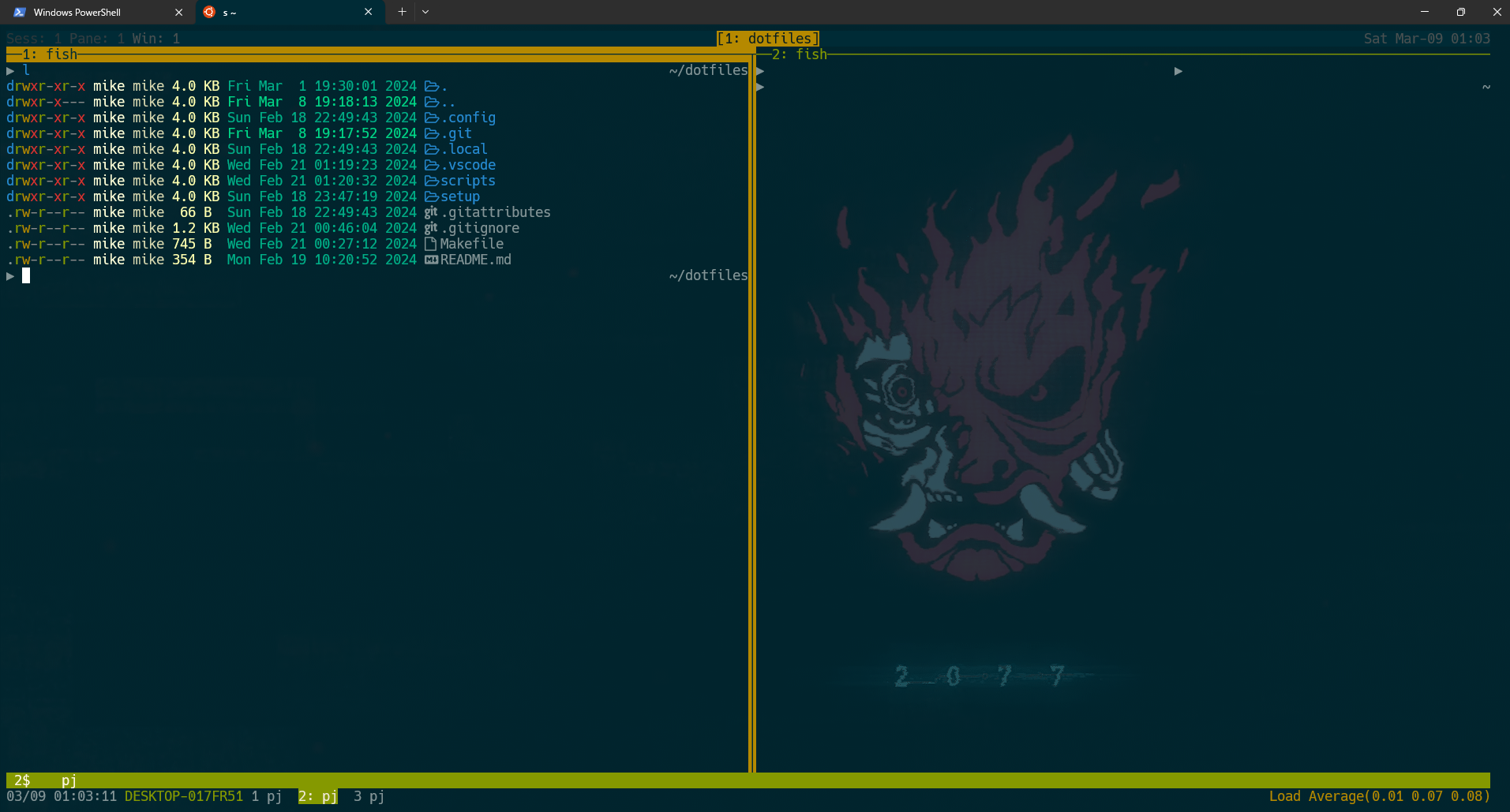Select the scripts directory name
The width and height of the screenshot is (1510, 812).
(x=468, y=181)
